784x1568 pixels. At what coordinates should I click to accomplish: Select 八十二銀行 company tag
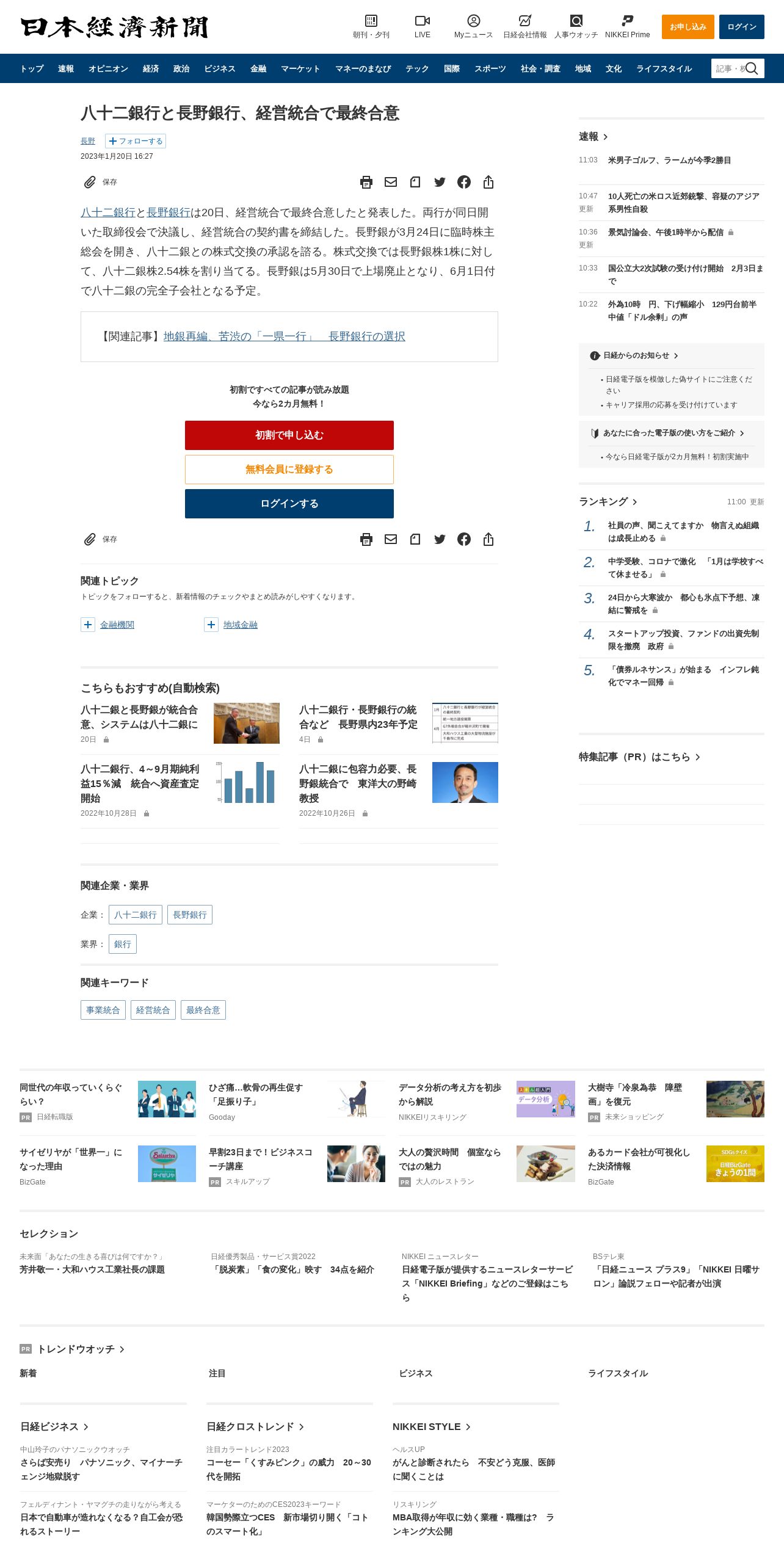[x=136, y=915]
